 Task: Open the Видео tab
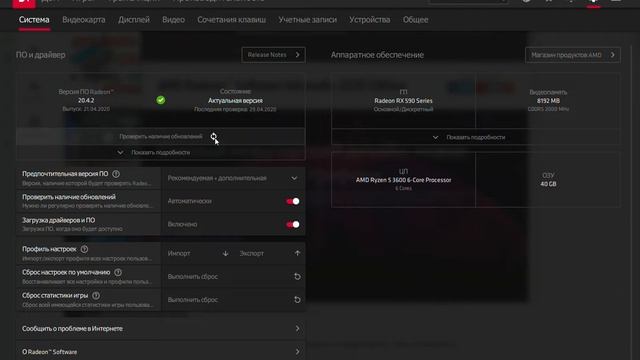[173, 20]
